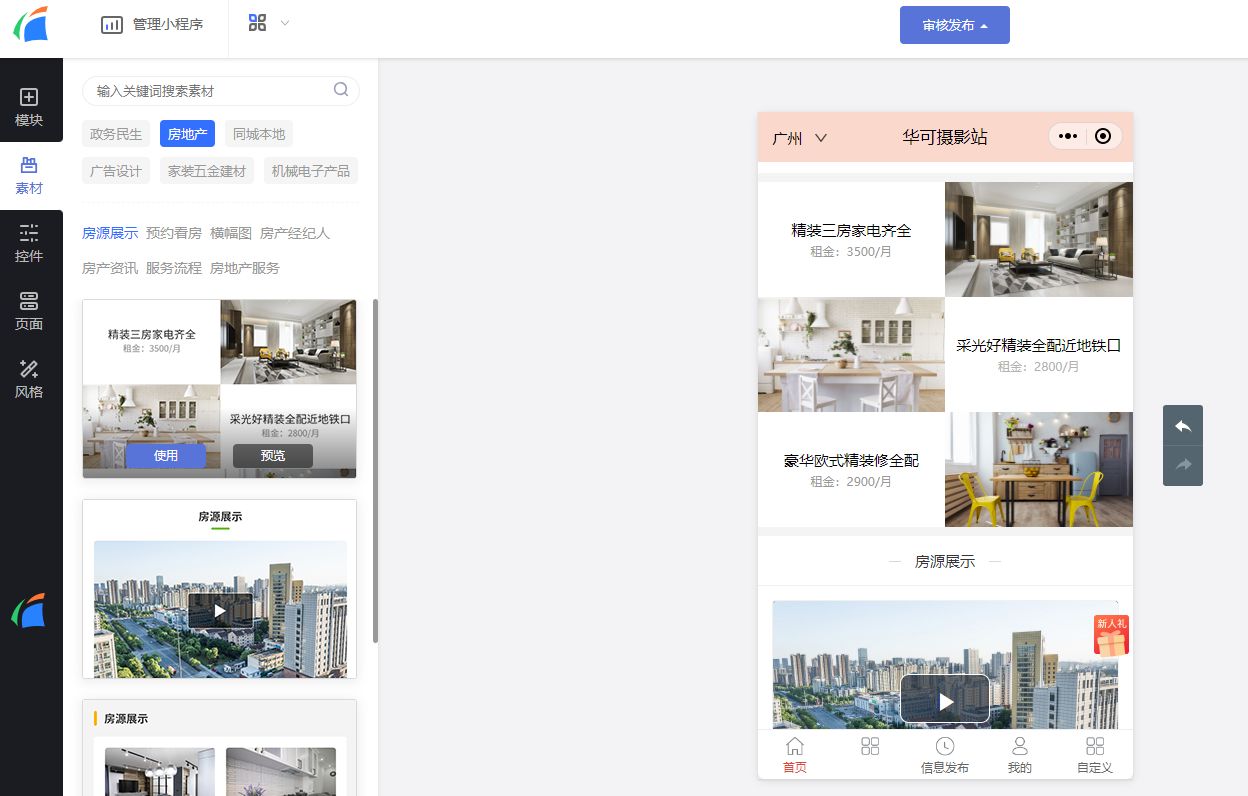Click 租金：2900/月 price in preview
The image size is (1248, 796).
click(851, 482)
